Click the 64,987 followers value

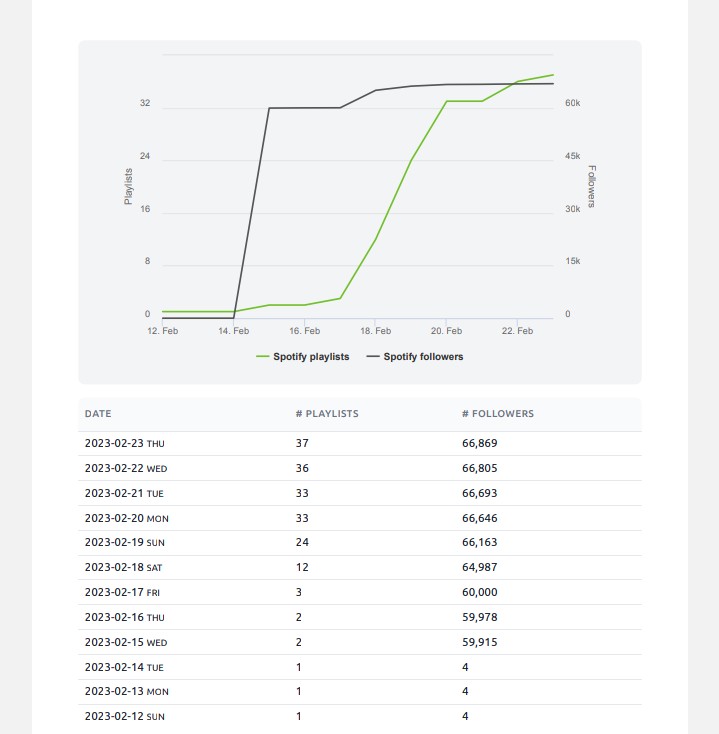point(479,567)
